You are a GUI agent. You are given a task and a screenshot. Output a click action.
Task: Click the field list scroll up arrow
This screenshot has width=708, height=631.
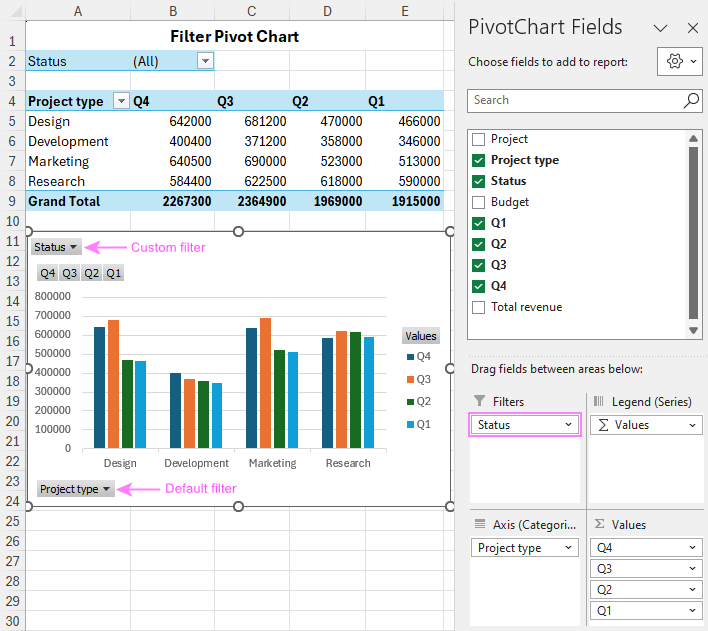(694, 139)
